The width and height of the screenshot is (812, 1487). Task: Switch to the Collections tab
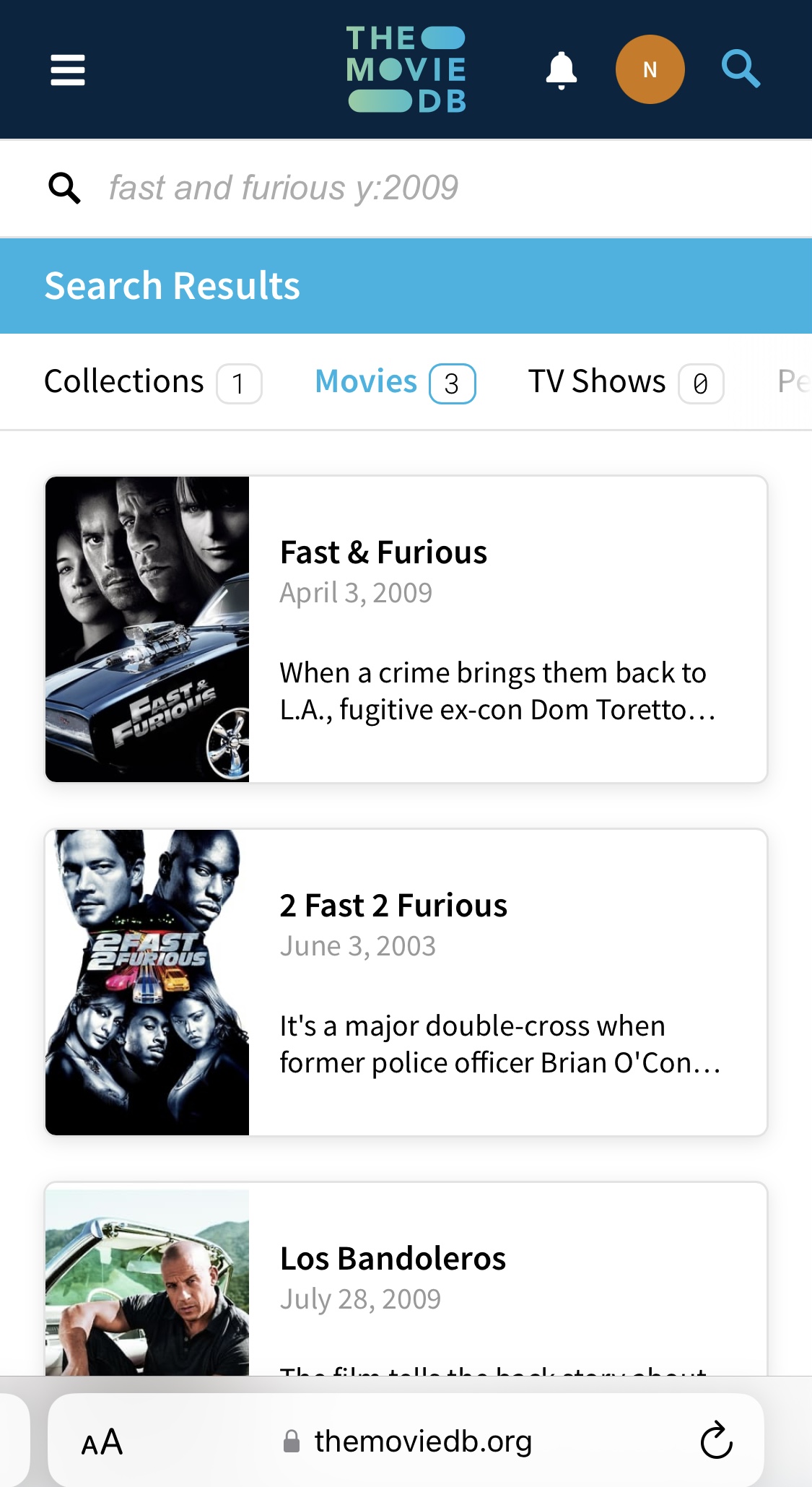[152, 382]
